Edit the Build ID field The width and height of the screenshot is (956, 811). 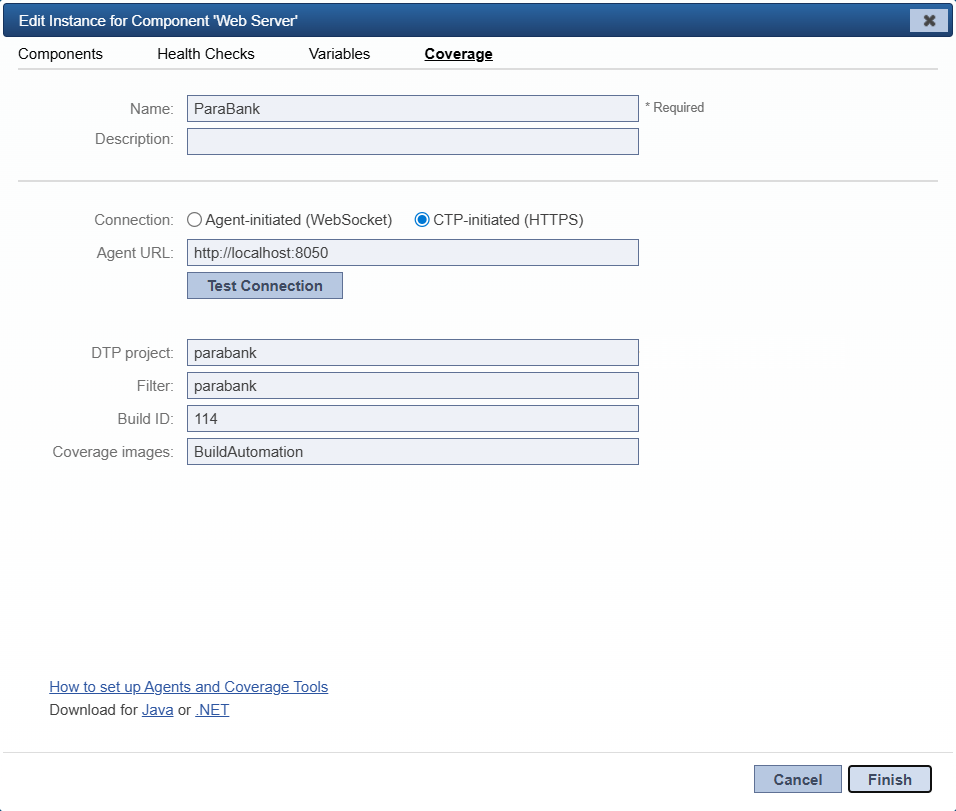point(413,418)
